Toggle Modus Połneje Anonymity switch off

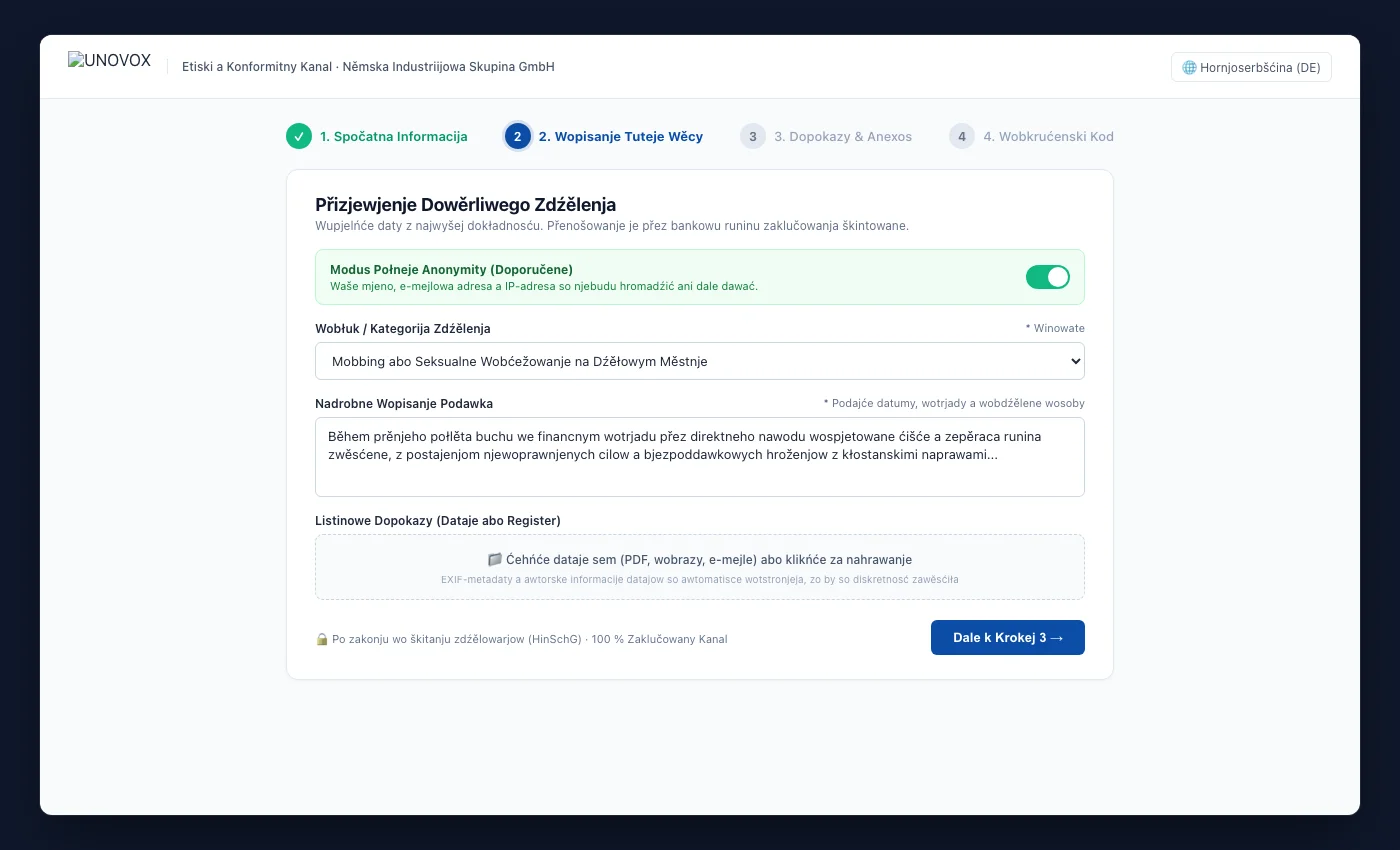(x=1048, y=277)
